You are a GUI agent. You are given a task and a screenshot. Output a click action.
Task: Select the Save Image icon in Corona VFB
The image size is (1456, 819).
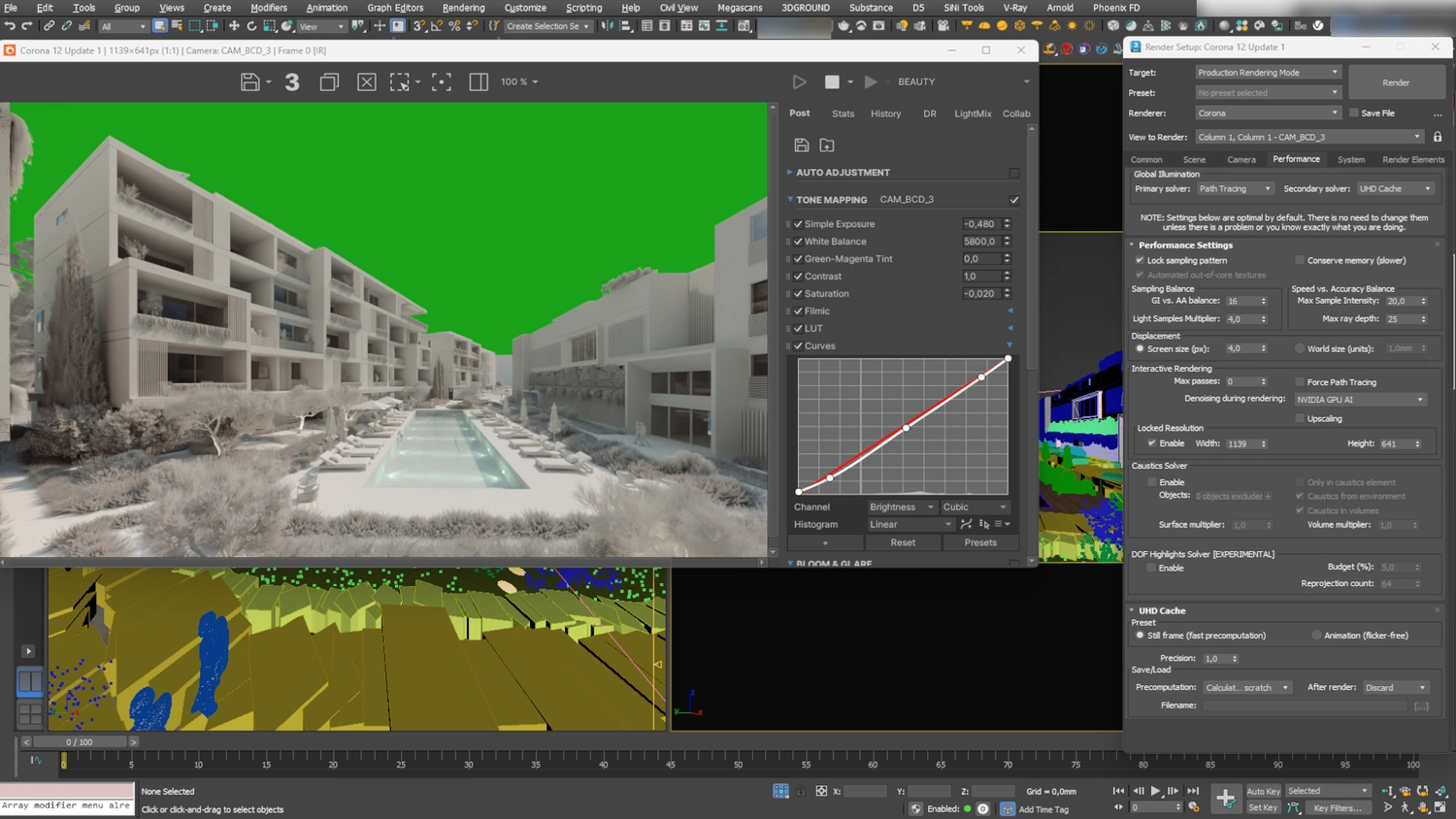249,82
